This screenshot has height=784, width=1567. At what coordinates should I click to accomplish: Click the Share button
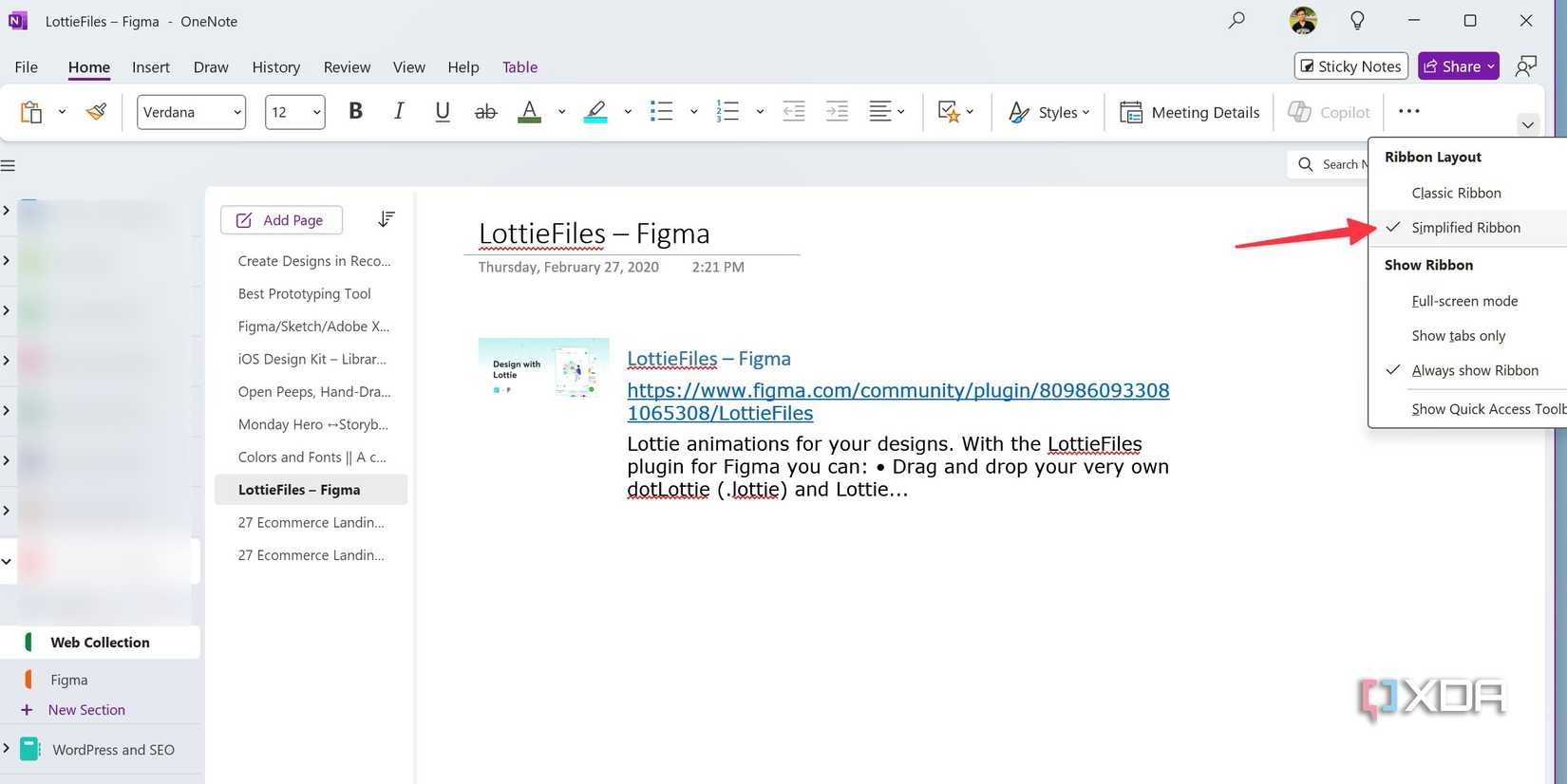coord(1459,65)
